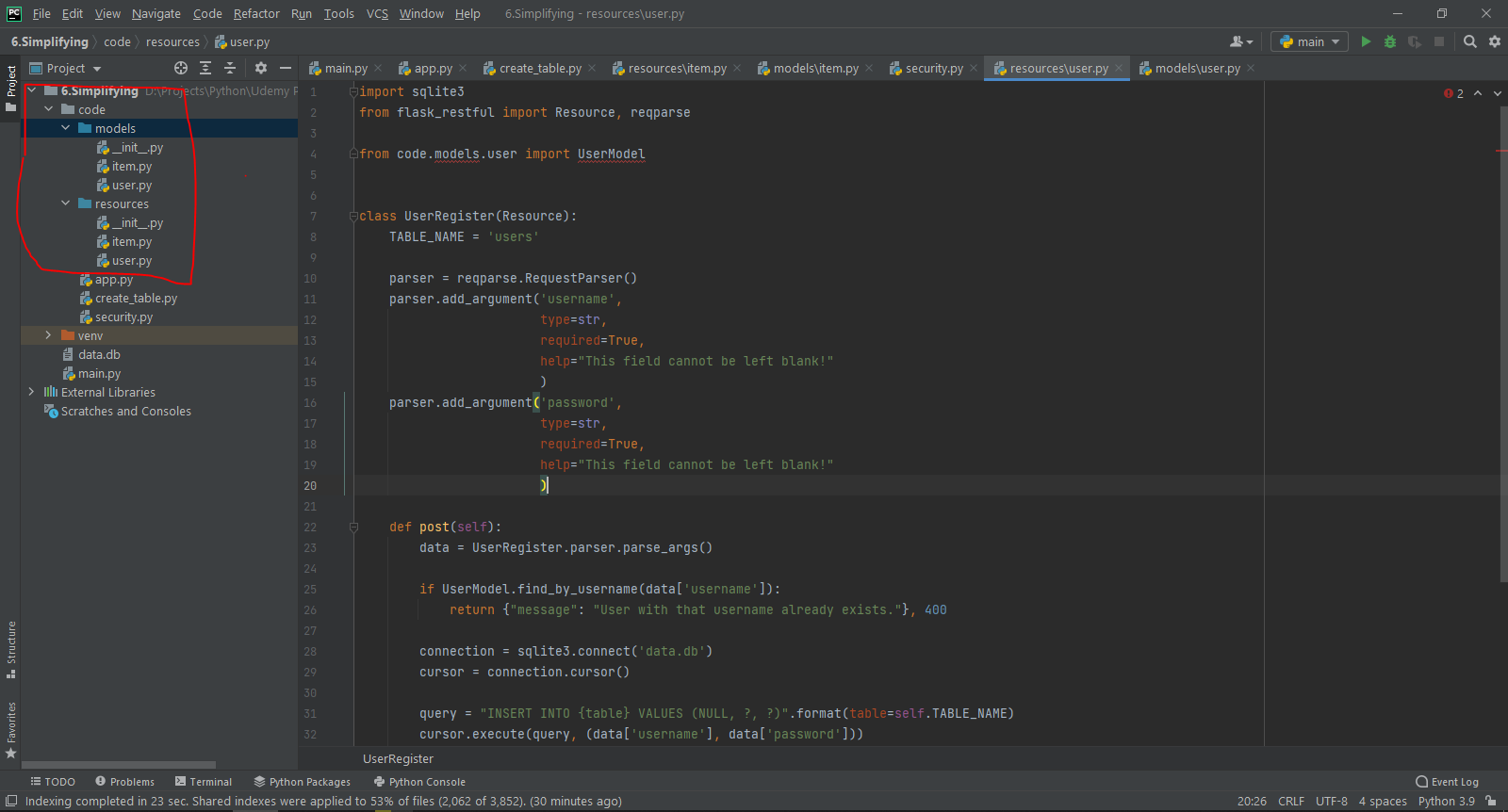The height and width of the screenshot is (812, 1508).
Task: Open the Python Console
Action: point(419,782)
